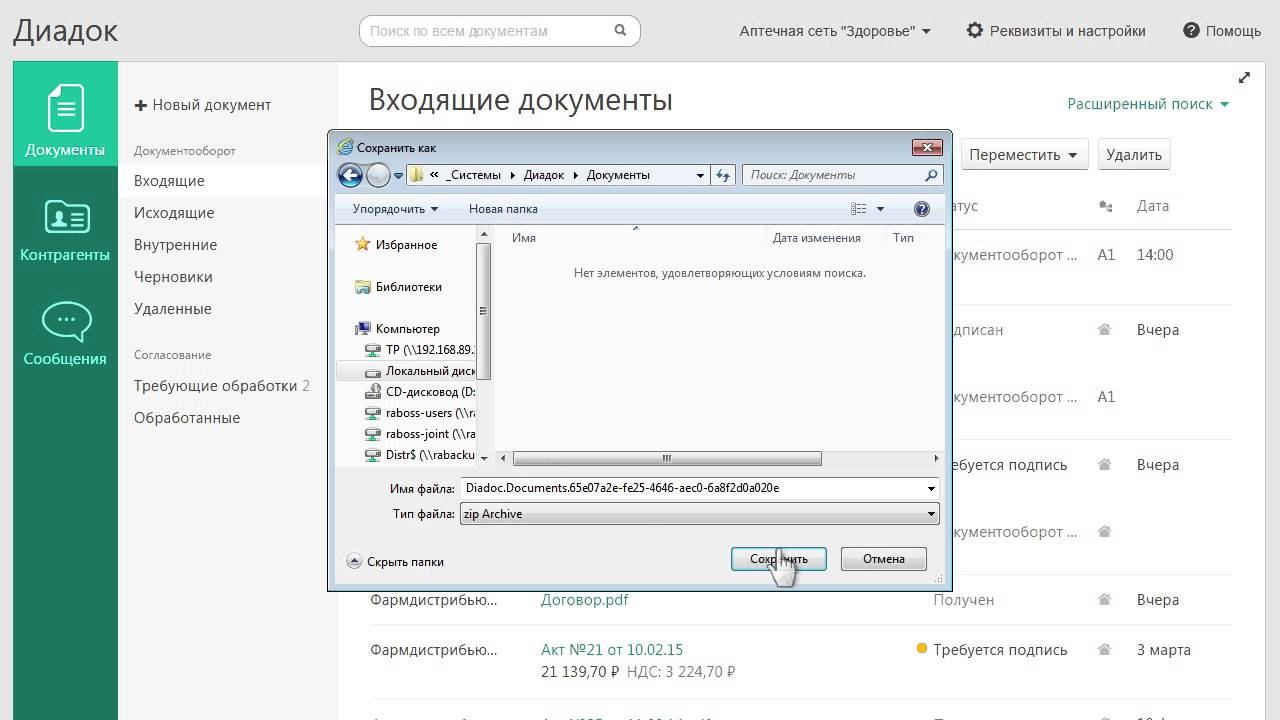Open the Аптечная сеть "Здоровье" organization dropdown

tap(835, 31)
